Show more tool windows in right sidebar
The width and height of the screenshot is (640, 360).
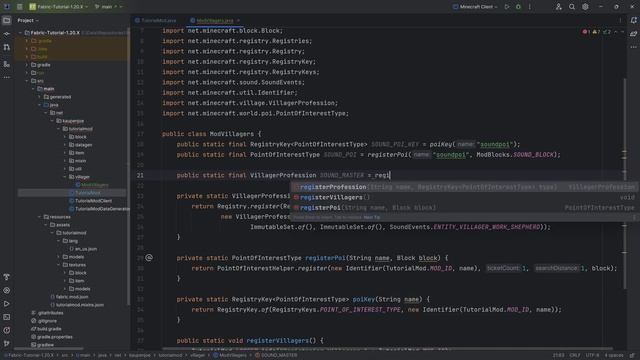click(x=633, y=47)
